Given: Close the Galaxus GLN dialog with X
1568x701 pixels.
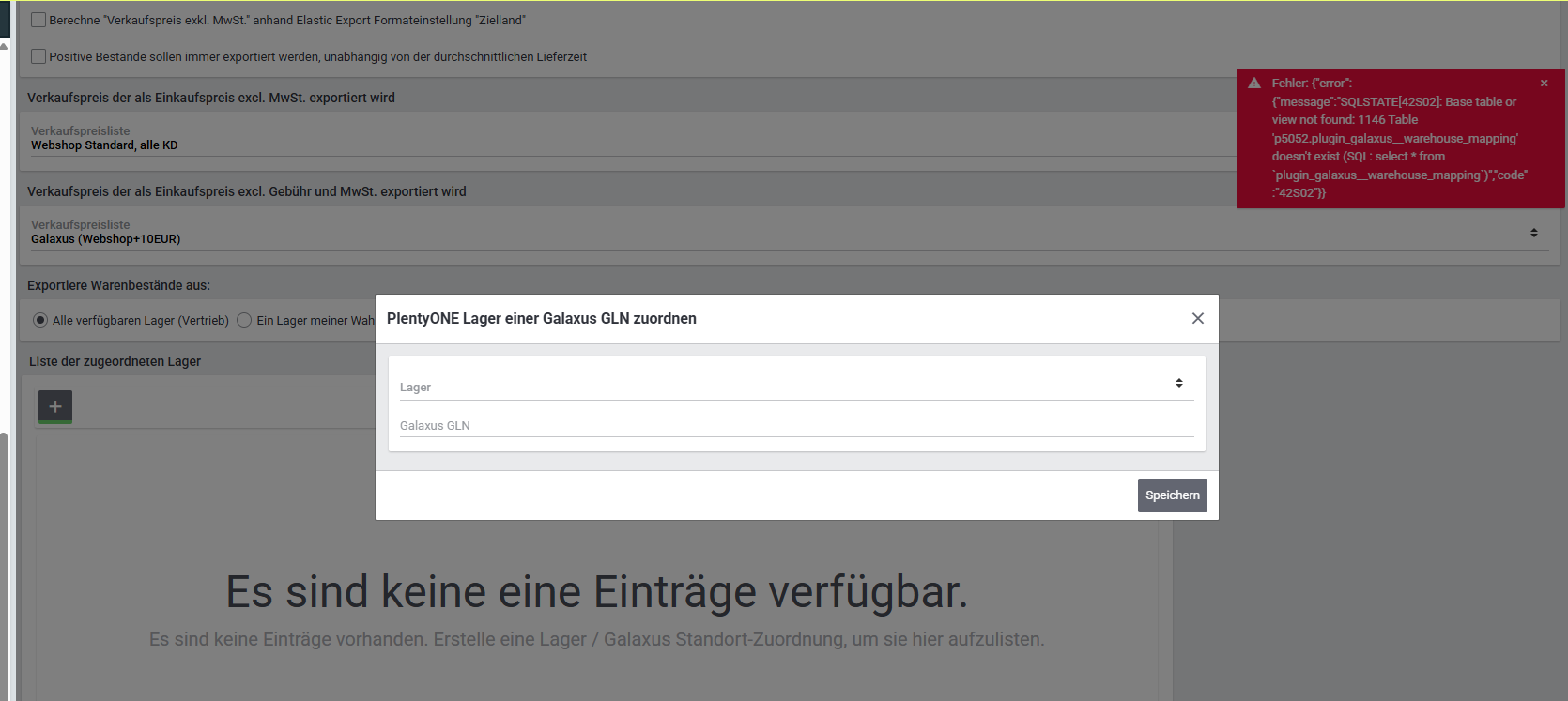Looking at the screenshot, I should point(1197,319).
